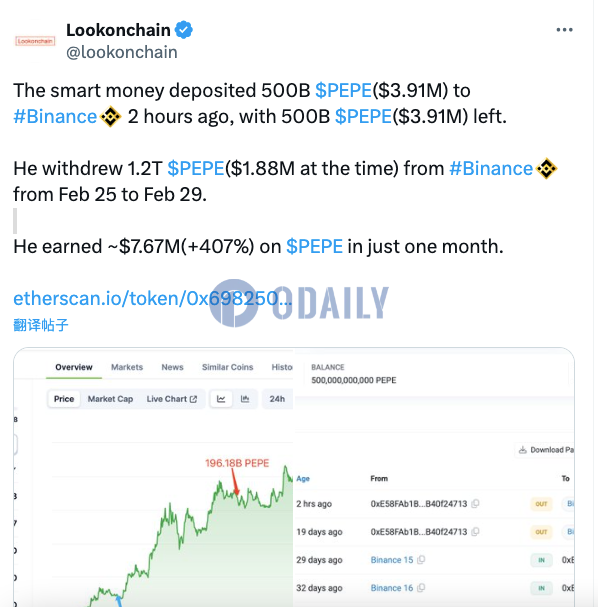598x607 pixels.
Task: Open Lookonchain profile avatar
Action: coord(35,41)
